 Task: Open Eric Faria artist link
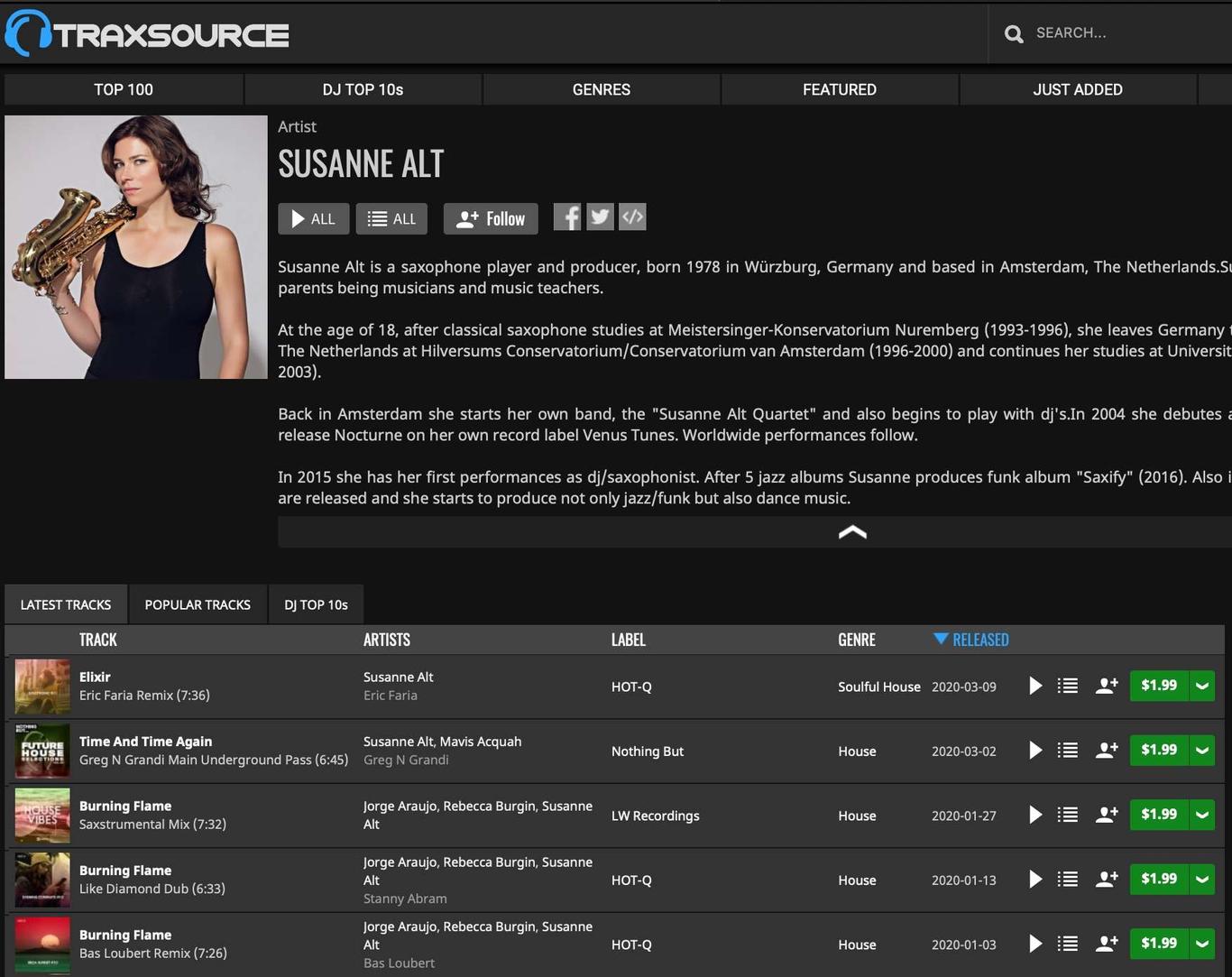click(391, 696)
